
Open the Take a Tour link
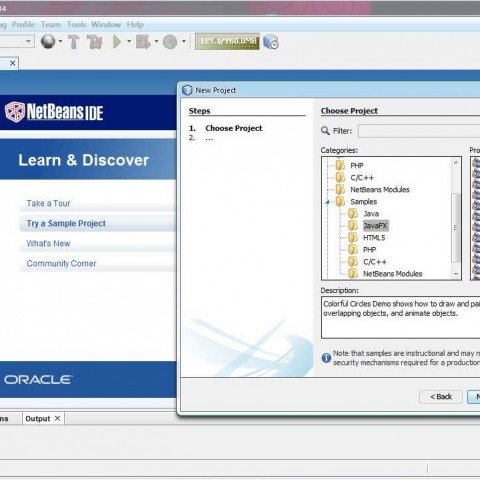[48, 203]
